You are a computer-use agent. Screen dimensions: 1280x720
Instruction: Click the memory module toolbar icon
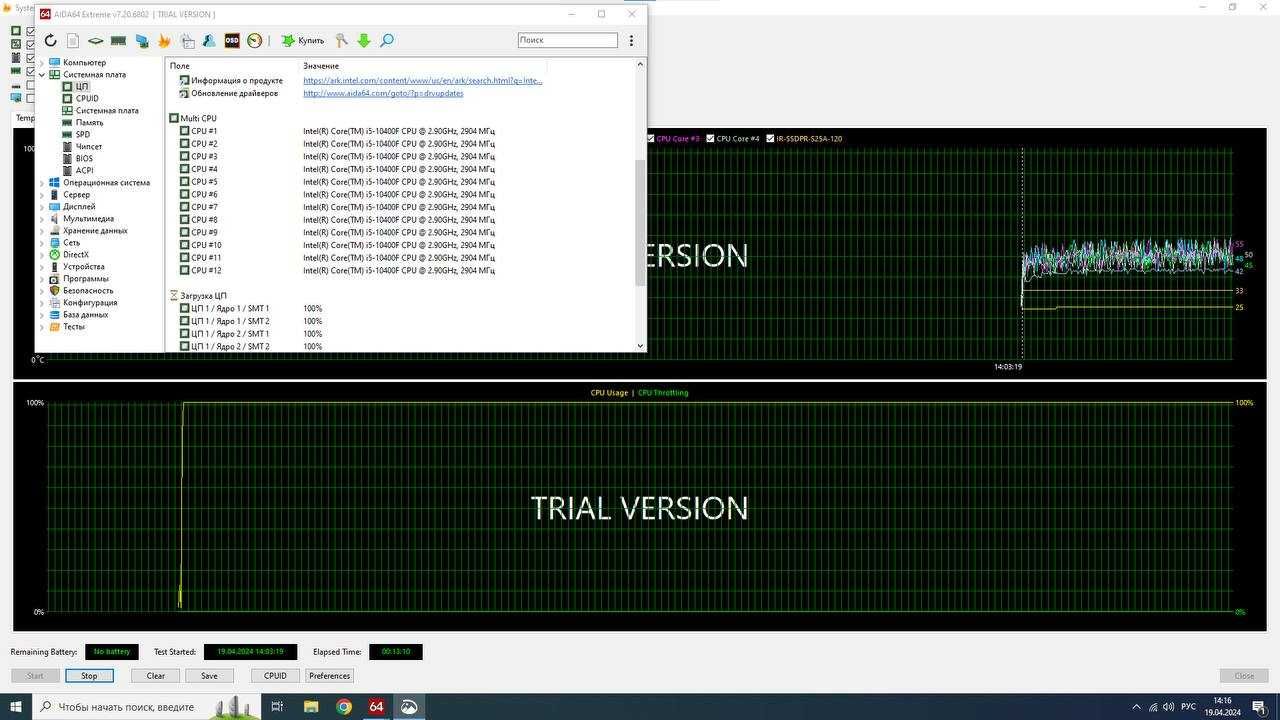click(x=118, y=40)
